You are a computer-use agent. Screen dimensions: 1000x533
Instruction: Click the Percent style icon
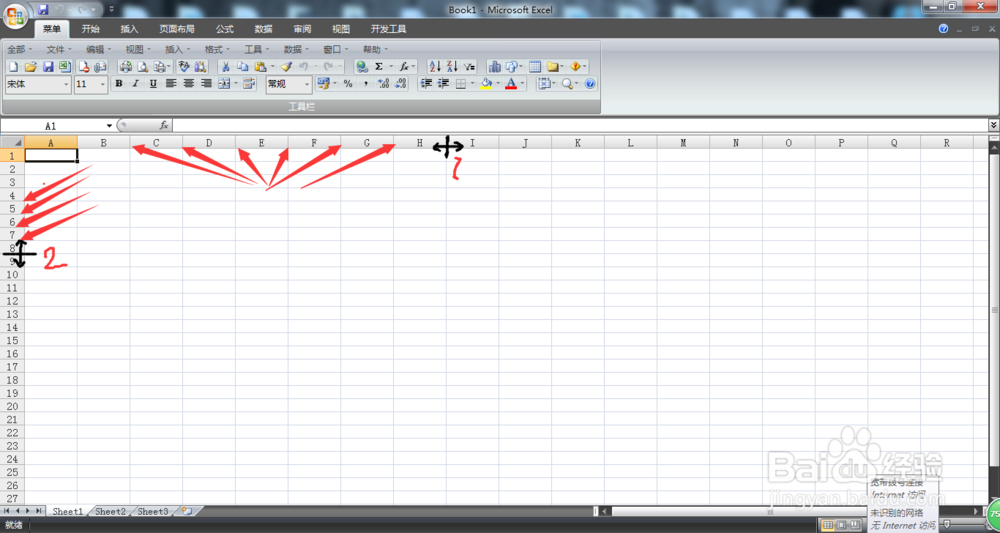click(x=348, y=84)
